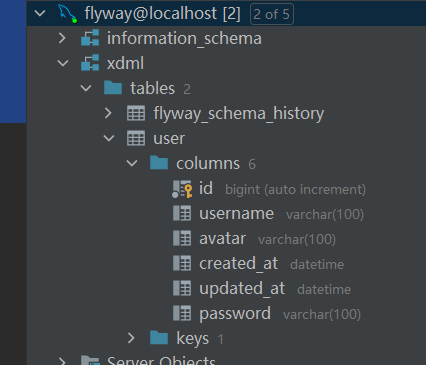This screenshot has height=365, width=426.
Task: Click the avatar column icon
Action: [x=182, y=238]
